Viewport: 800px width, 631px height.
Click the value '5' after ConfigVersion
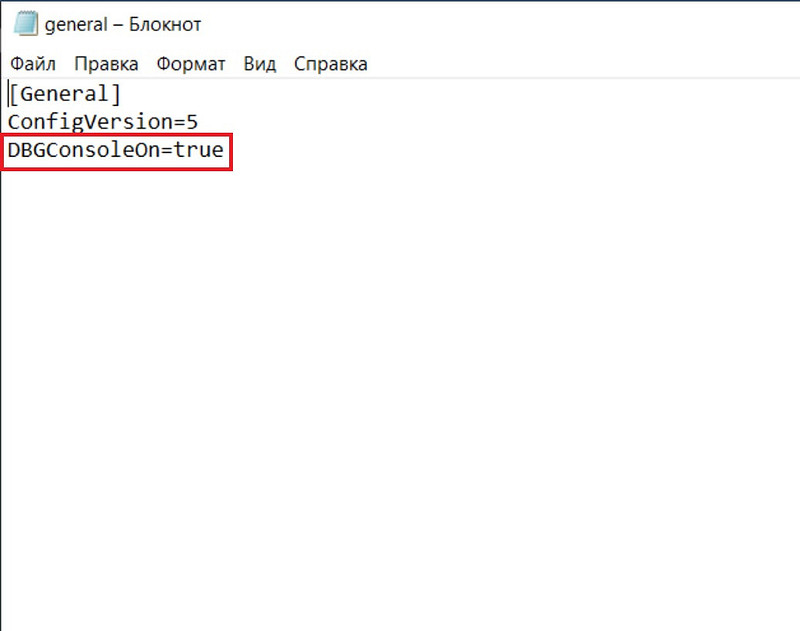point(192,123)
